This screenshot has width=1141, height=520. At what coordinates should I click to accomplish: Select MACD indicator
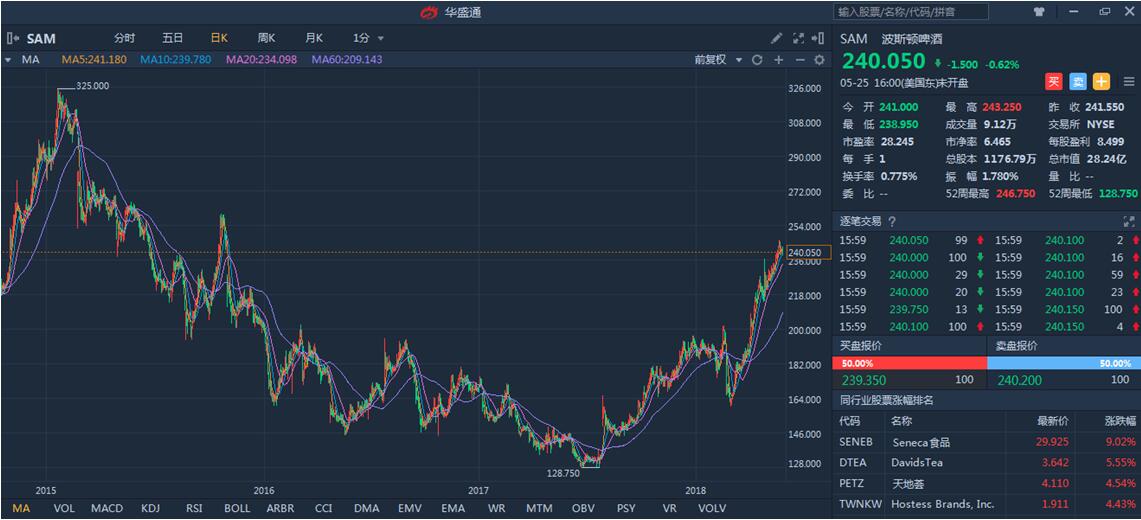(x=107, y=508)
